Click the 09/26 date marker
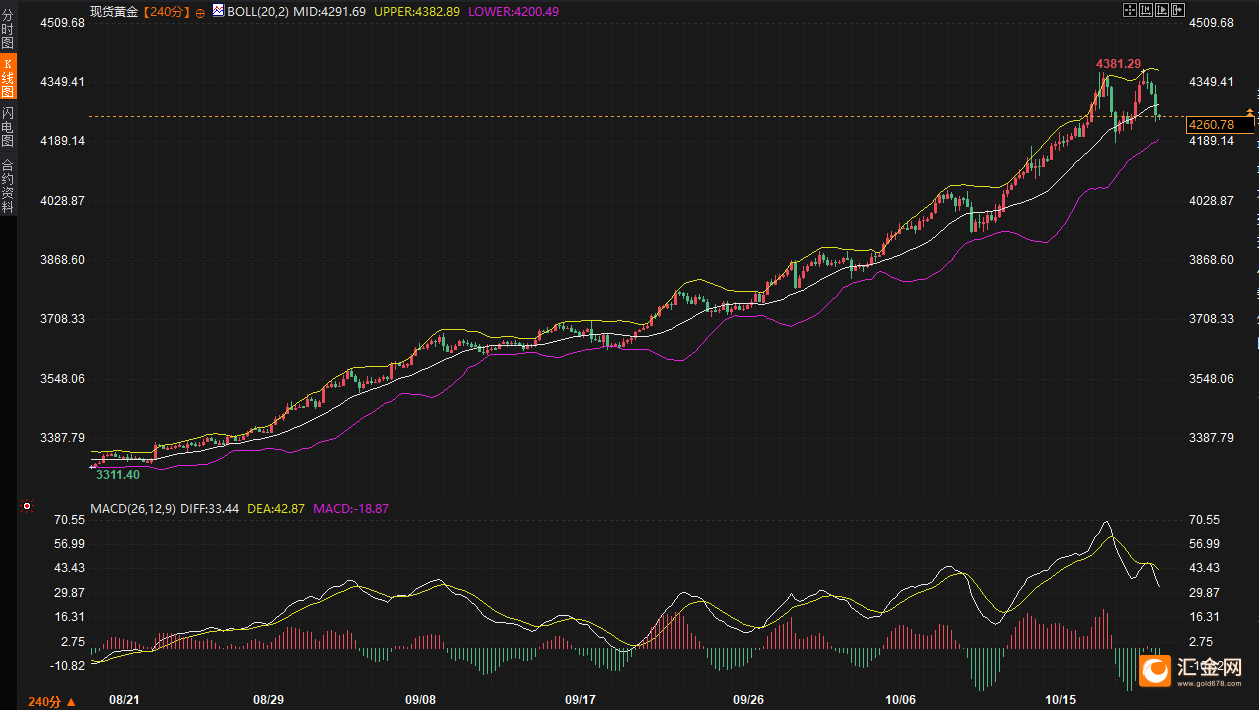Screen dimensions: 1259x710 749,700
